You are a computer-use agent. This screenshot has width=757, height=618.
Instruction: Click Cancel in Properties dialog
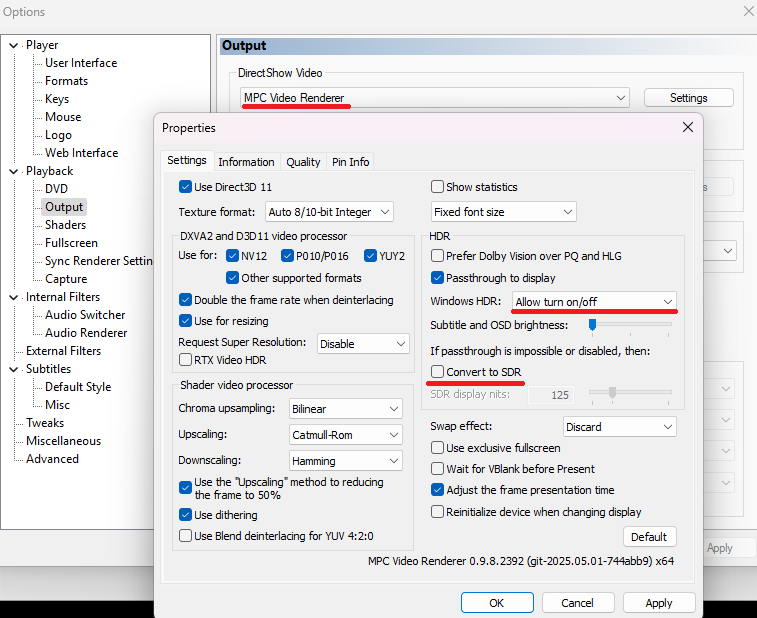pos(578,603)
